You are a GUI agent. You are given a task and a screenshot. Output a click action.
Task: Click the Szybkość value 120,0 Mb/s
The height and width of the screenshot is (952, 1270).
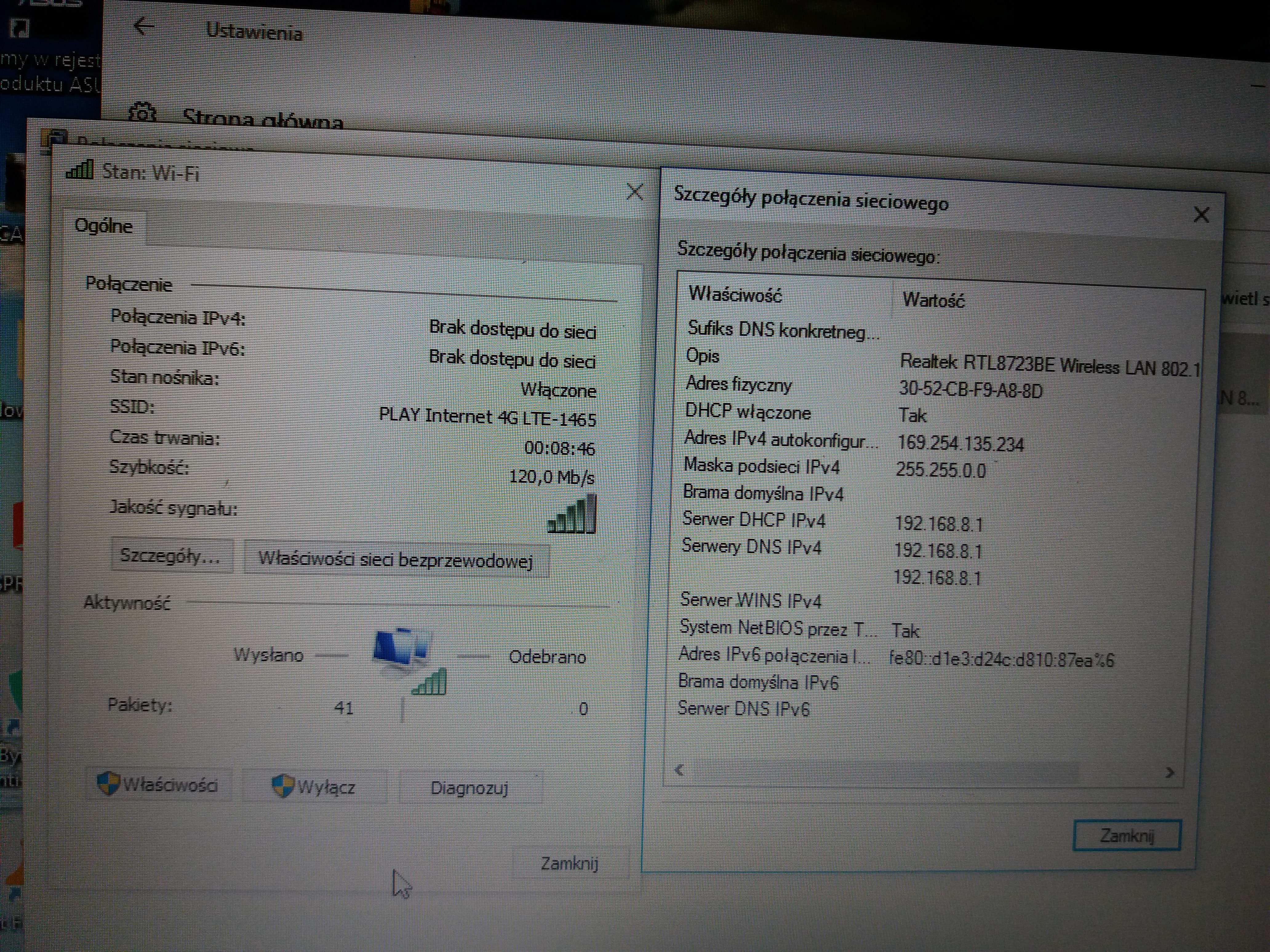[552, 477]
